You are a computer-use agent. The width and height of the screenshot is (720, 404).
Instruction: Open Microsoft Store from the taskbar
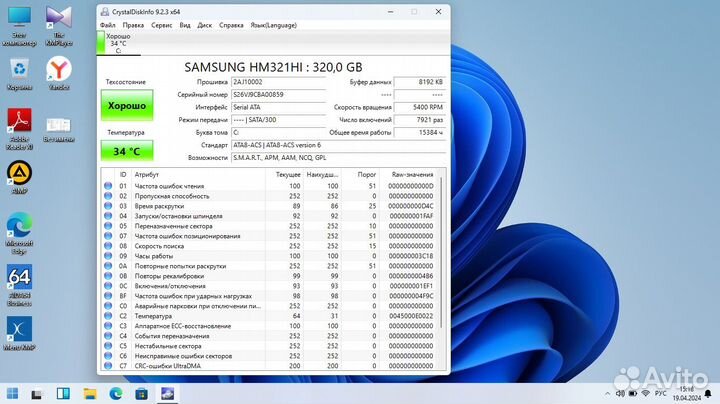tap(141, 393)
